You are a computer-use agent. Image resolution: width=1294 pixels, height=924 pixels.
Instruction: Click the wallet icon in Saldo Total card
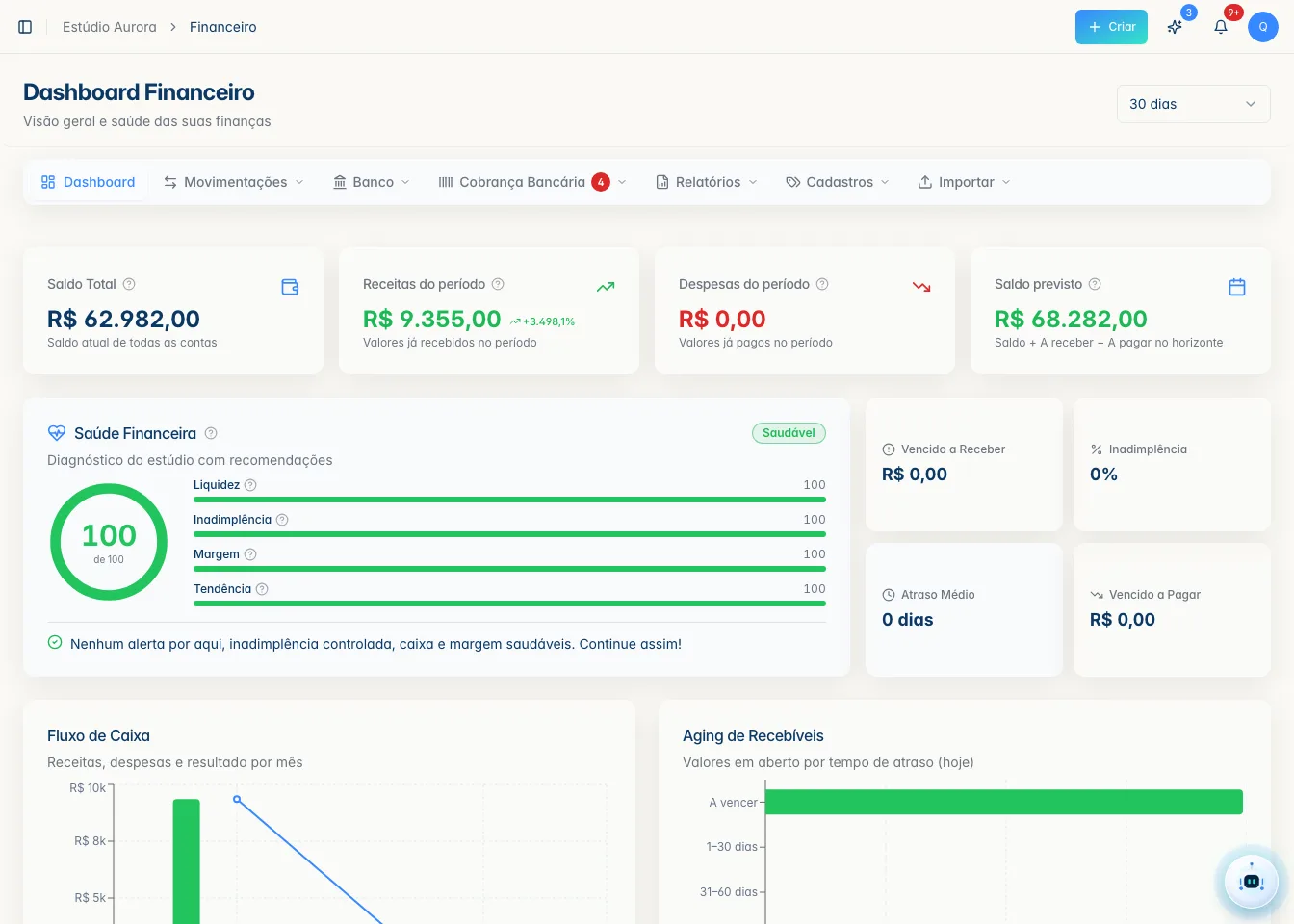[290, 287]
